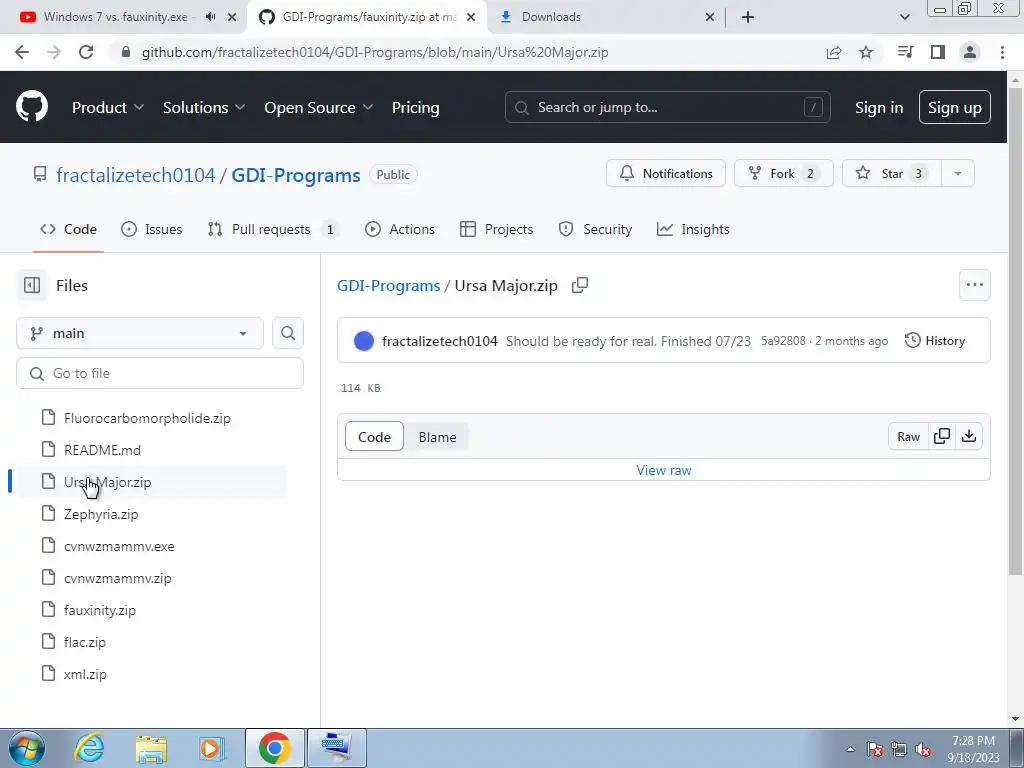This screenshot has height=768, width=1024.
Task: Open the Projects tab
Action: [496, 229]
